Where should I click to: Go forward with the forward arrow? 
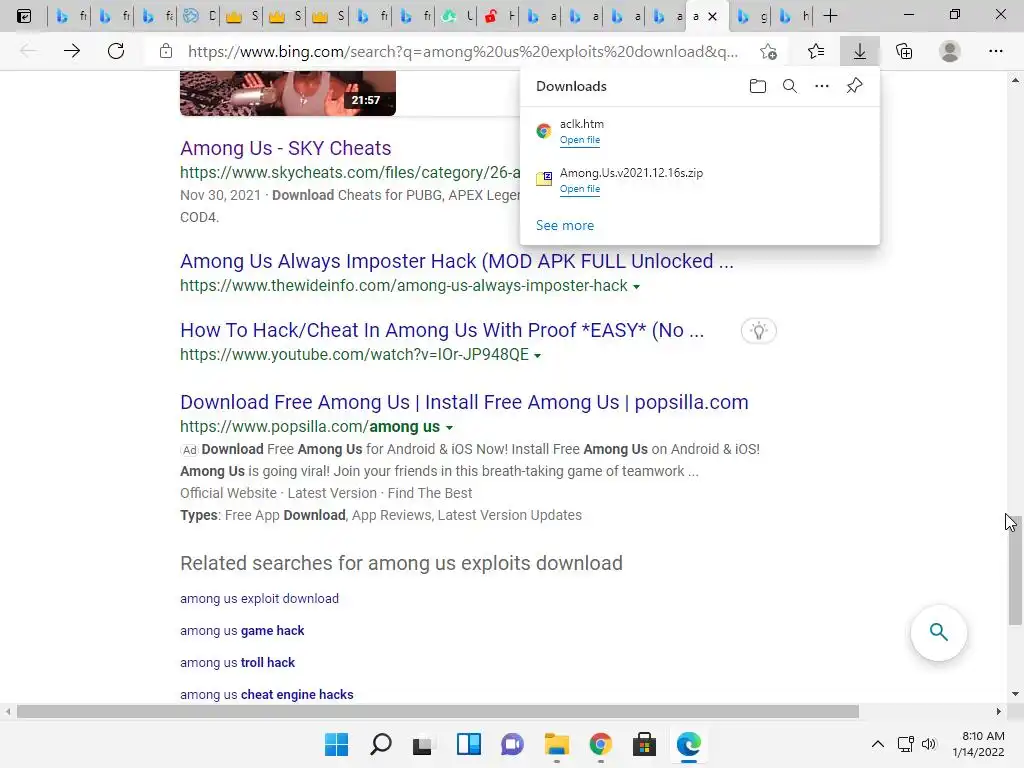click(72, 51)
